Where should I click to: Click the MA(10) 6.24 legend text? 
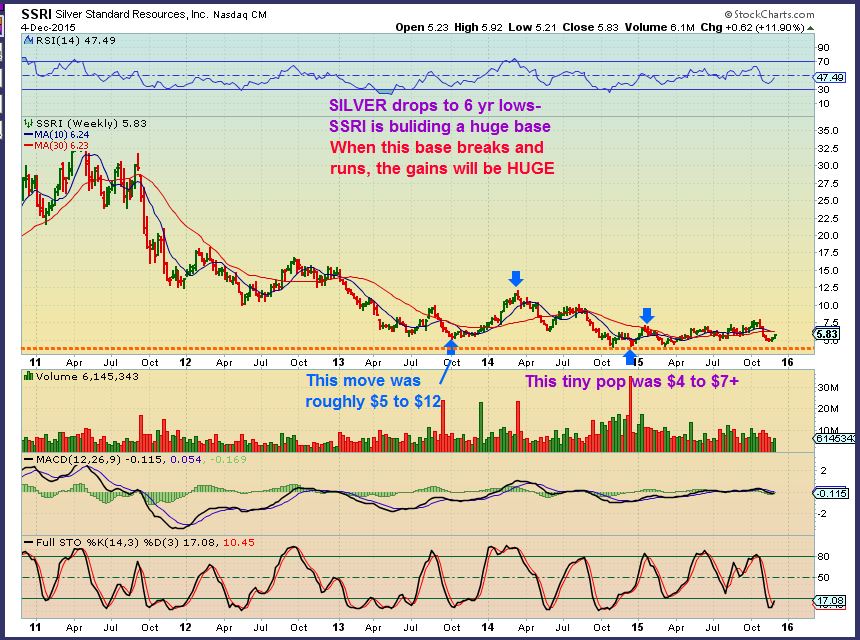coord(61,134)
